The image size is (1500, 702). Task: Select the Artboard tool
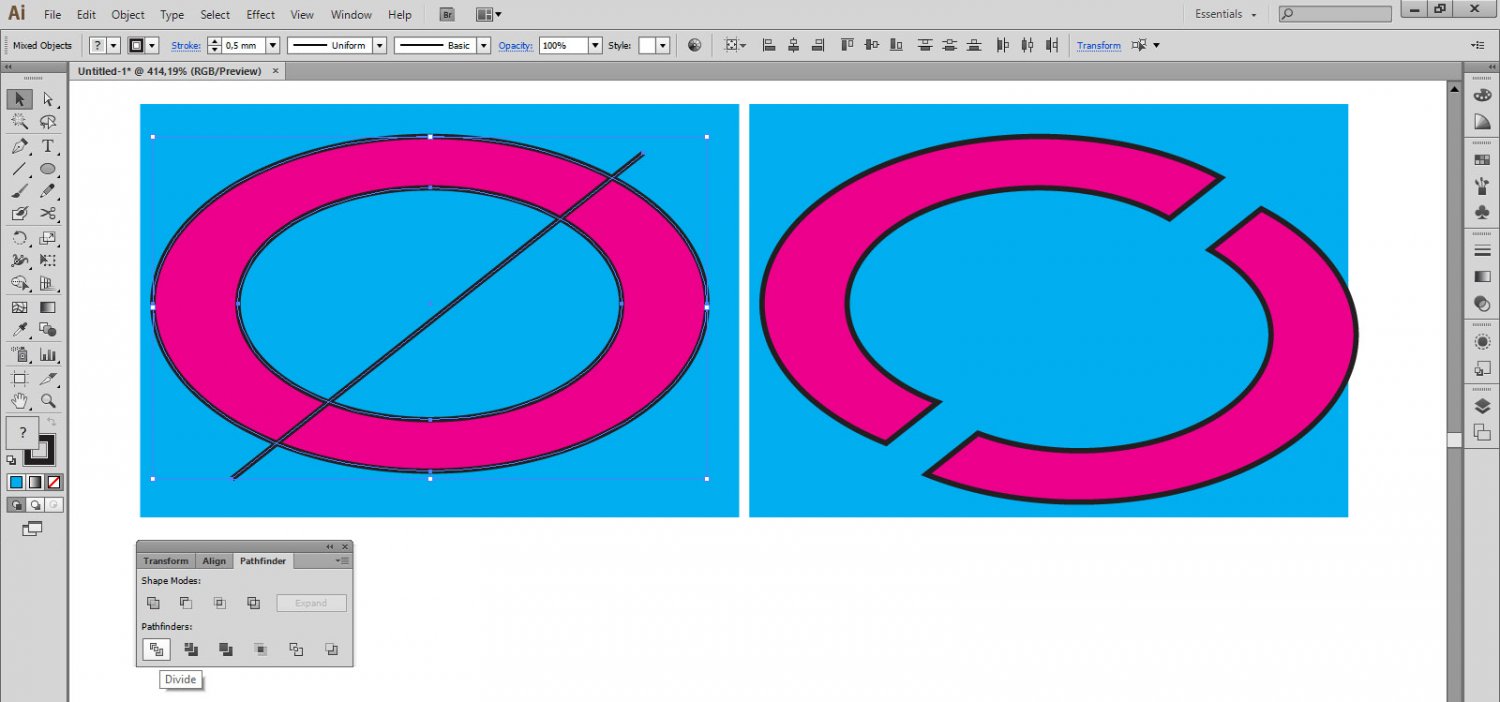pyautogui.click(x=19, y=378)
